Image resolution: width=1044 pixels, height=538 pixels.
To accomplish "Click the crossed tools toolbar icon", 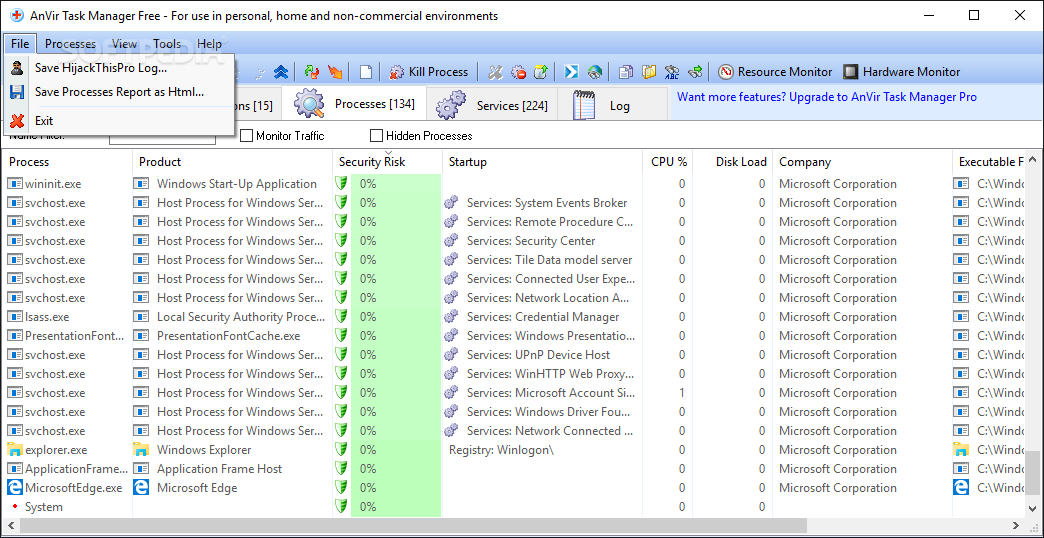I will pos(495,72).
